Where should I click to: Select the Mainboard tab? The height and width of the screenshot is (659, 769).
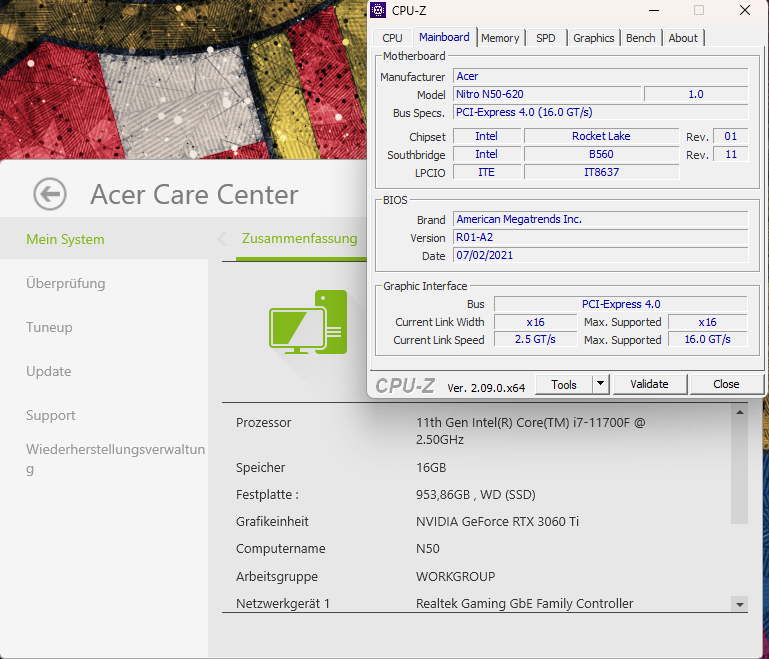click(x=444, y=37)
